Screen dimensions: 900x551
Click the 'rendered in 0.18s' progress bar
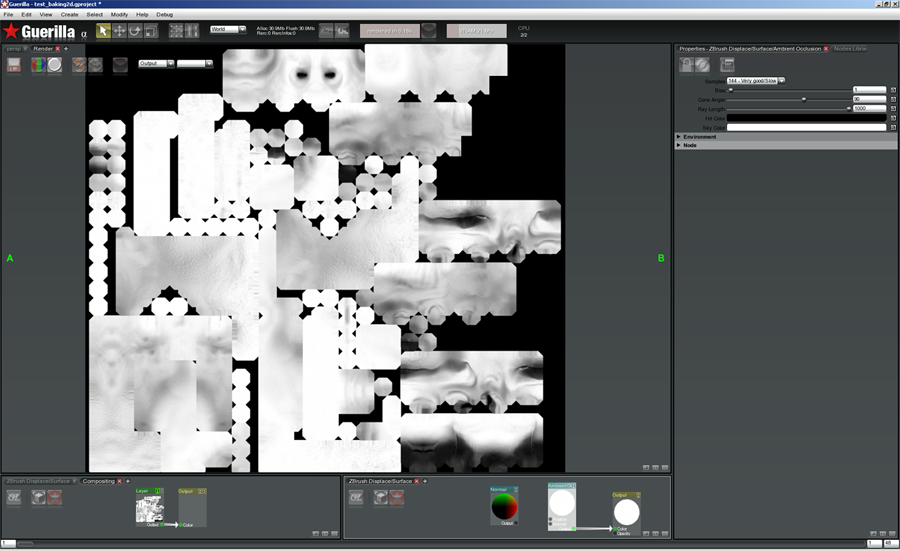390,31
